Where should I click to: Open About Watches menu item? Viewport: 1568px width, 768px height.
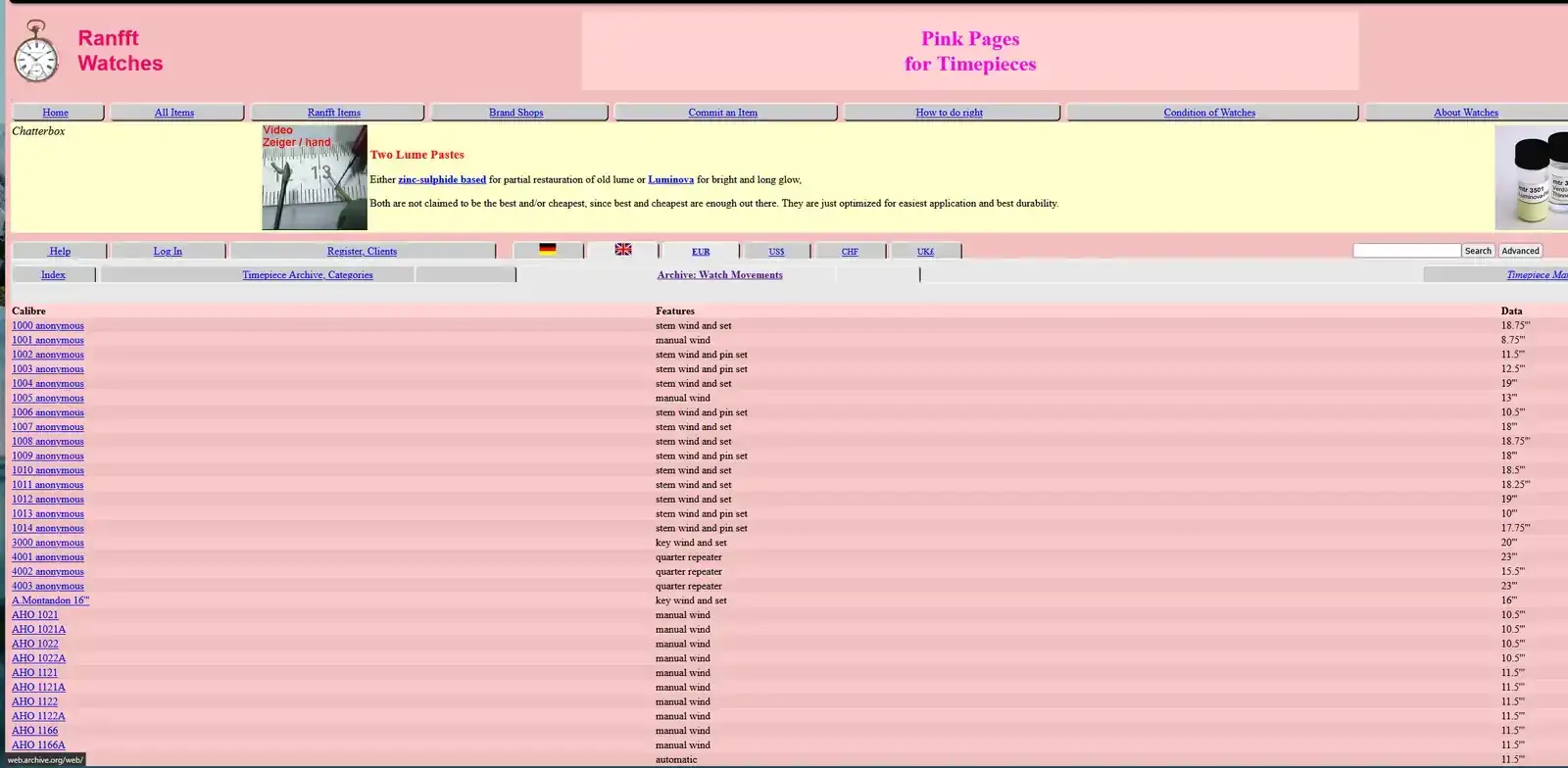tap(1466, 113)
